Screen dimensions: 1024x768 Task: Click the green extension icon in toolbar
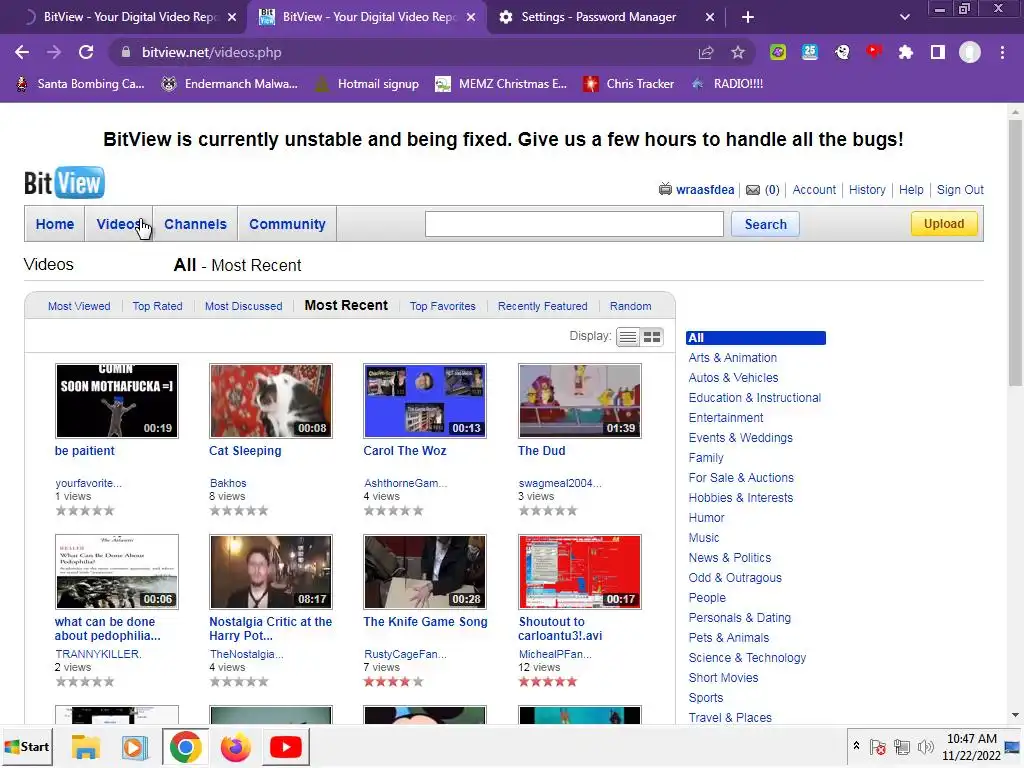click(x=778, y=52)
